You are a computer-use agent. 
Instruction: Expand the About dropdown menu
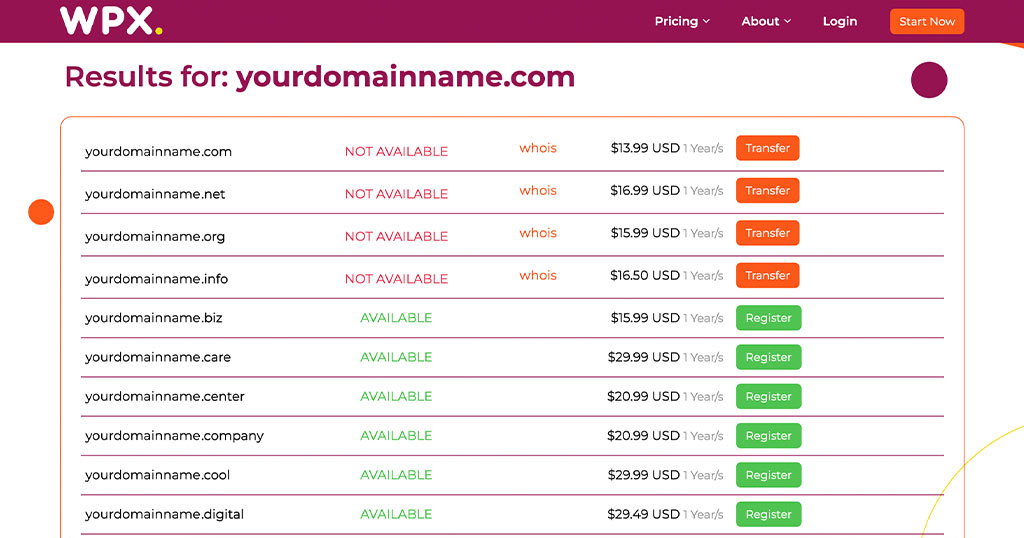pyautogui.click(x=766, y=21)
